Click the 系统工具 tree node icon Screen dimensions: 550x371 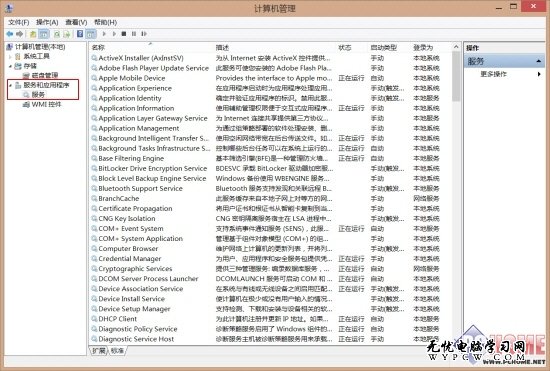click(18, 56)
